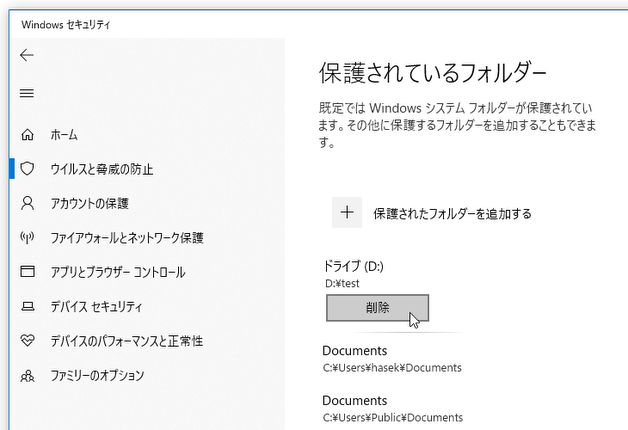628x430 pixels.
Task: Click the home icon in sidebar
Action: [27, 135]
